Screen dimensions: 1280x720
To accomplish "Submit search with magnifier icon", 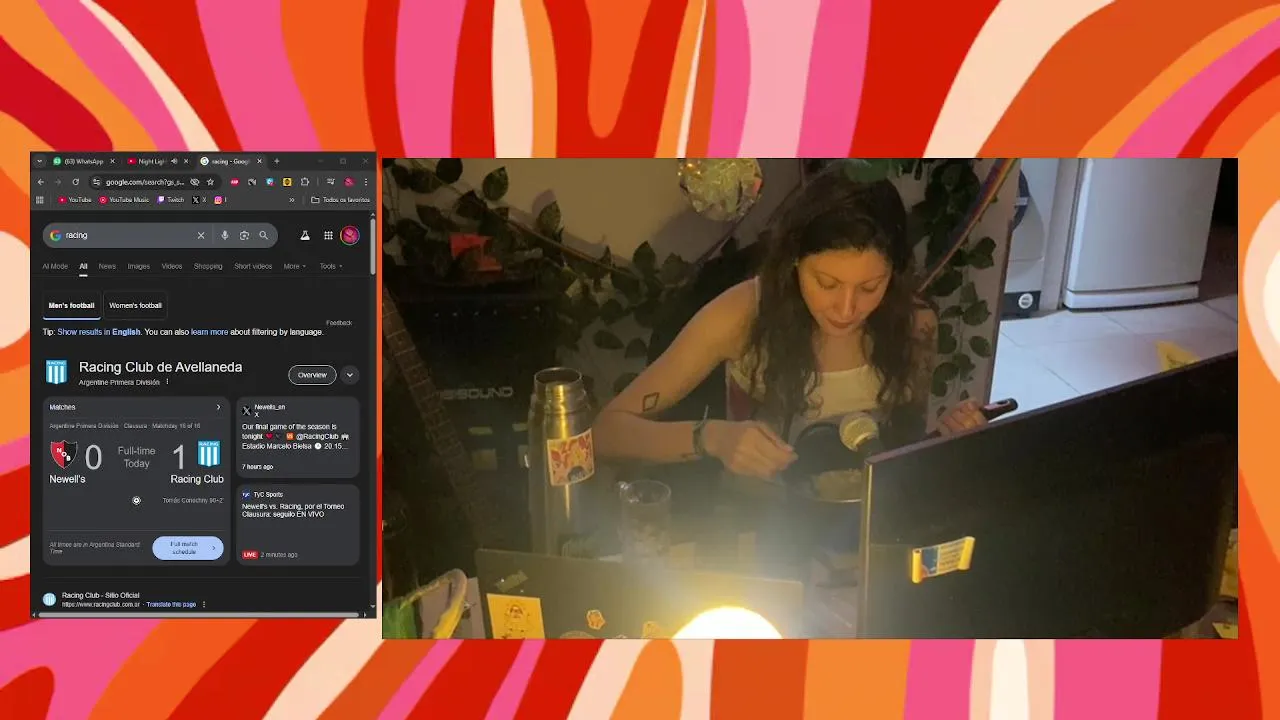I will 264,235.
